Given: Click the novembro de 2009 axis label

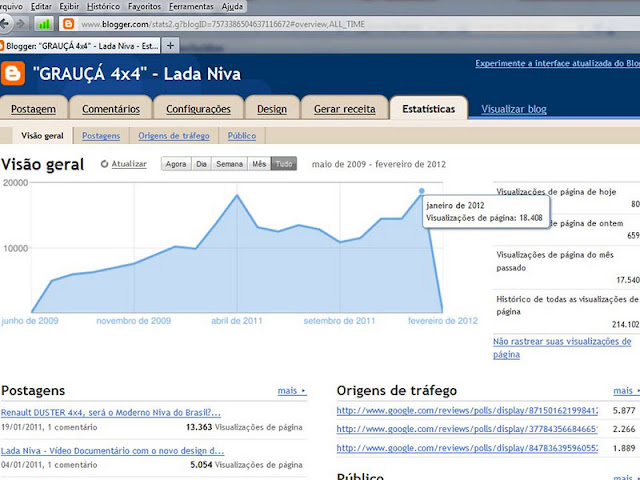Looking at the screenshot, I should tap(133, 321).
